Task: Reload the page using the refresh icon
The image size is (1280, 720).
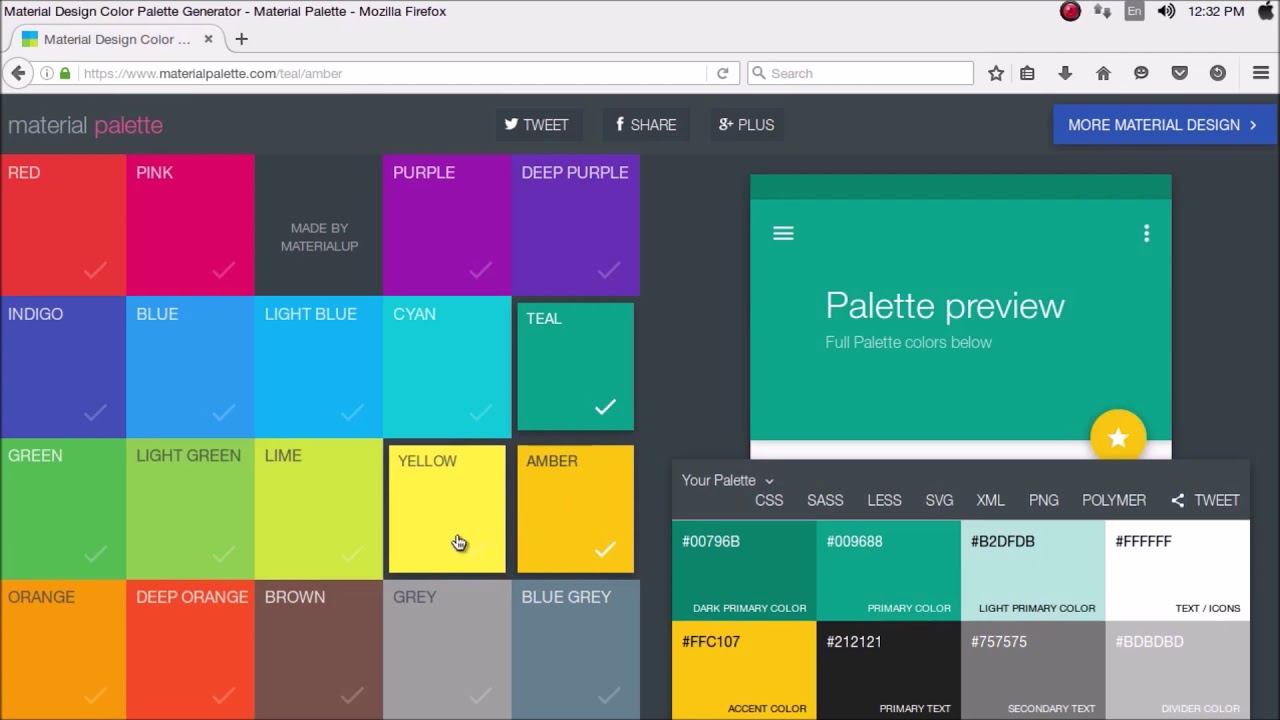Action: coord(722,73)
